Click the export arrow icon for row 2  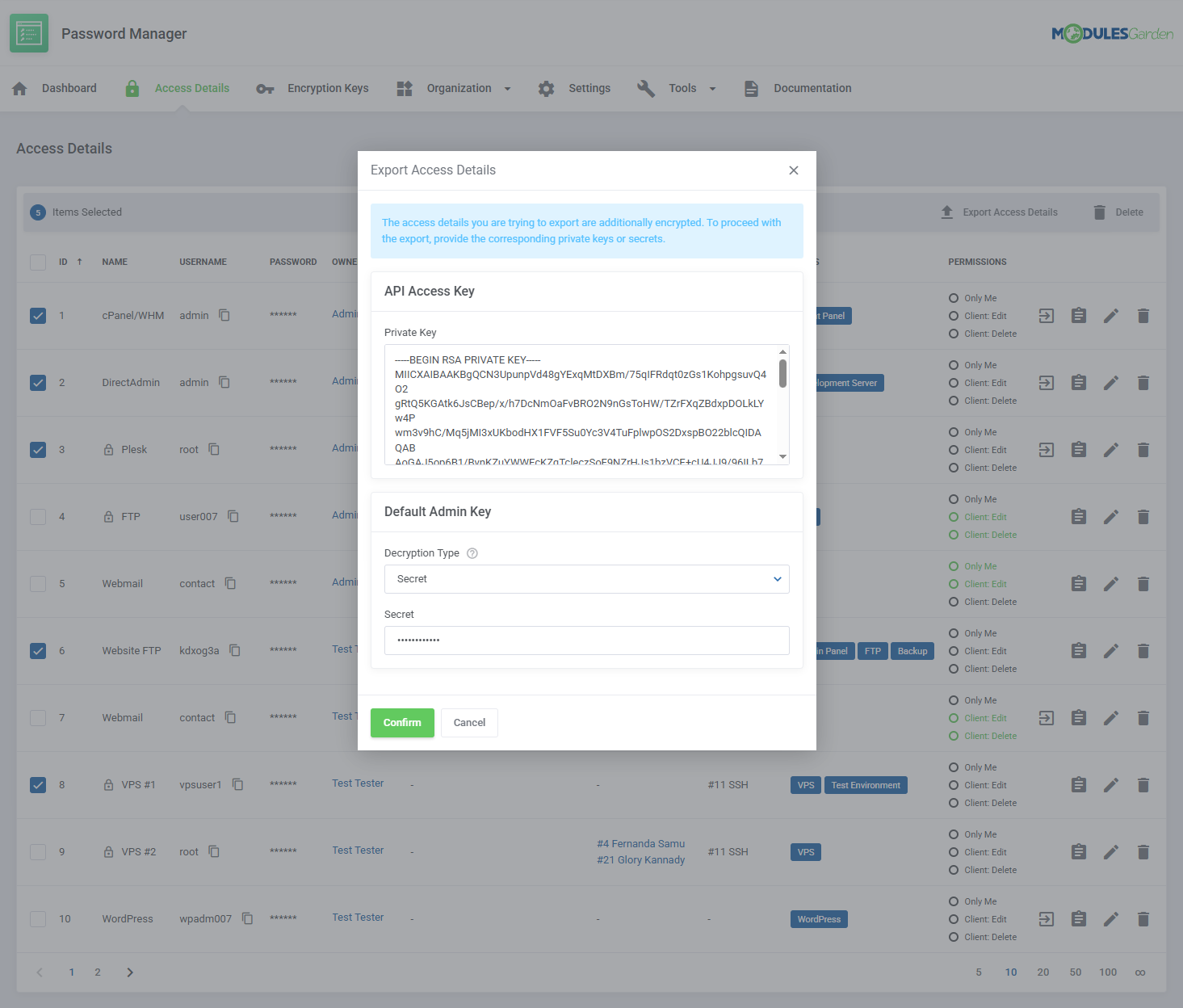coord(1047,383)
